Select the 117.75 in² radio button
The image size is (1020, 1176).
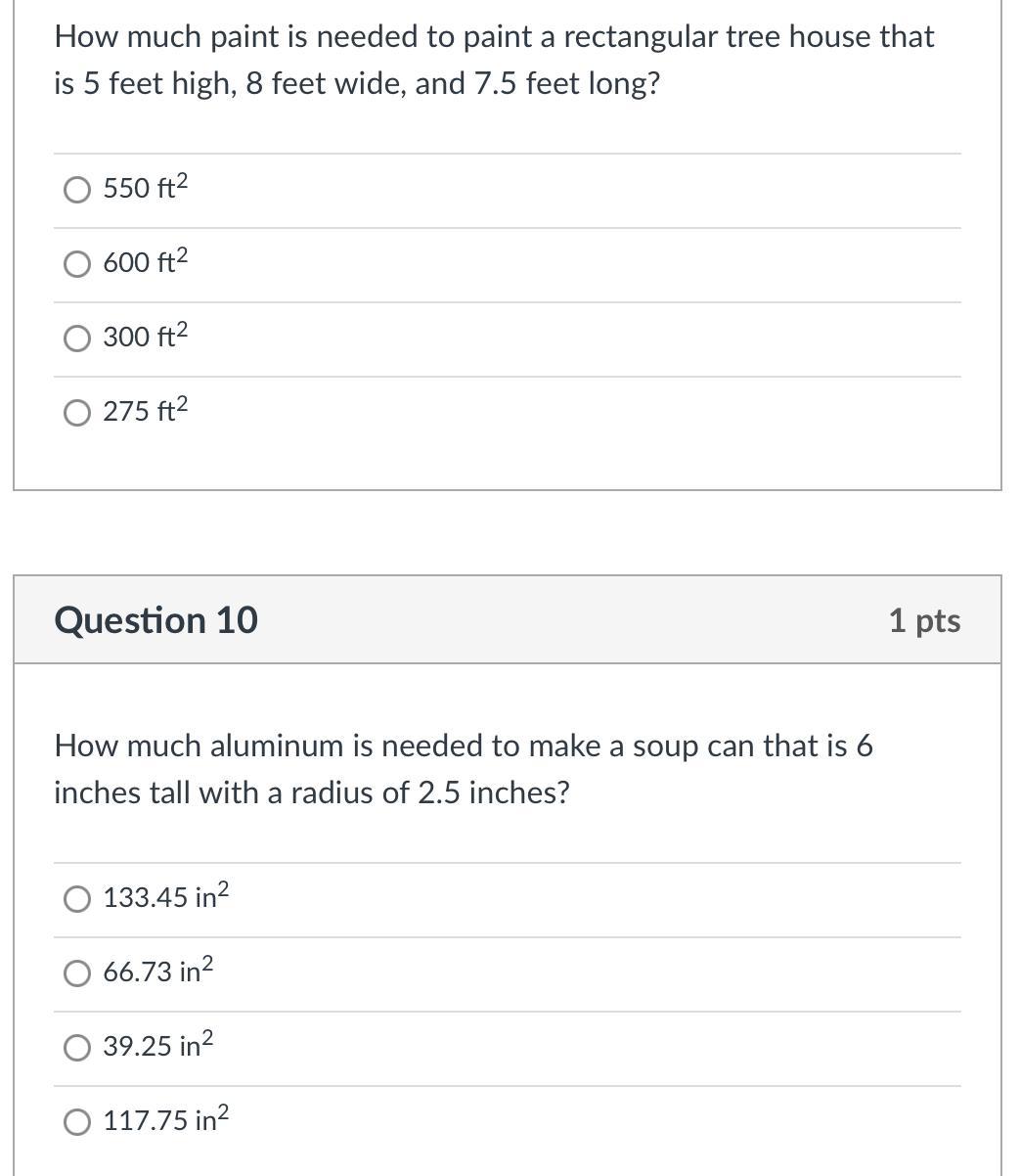coord(77,1121)
